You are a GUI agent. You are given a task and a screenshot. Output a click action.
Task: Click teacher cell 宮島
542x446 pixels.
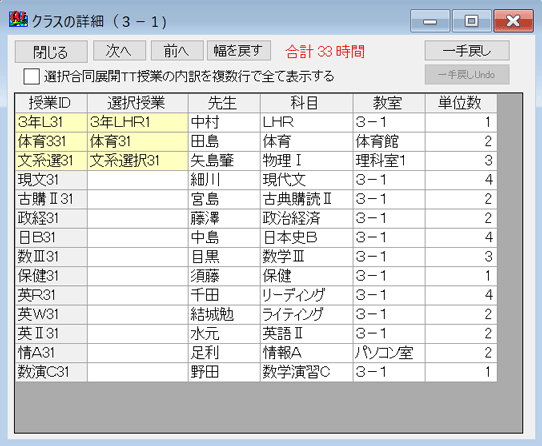pyautogui.click(x=224, y=199)
